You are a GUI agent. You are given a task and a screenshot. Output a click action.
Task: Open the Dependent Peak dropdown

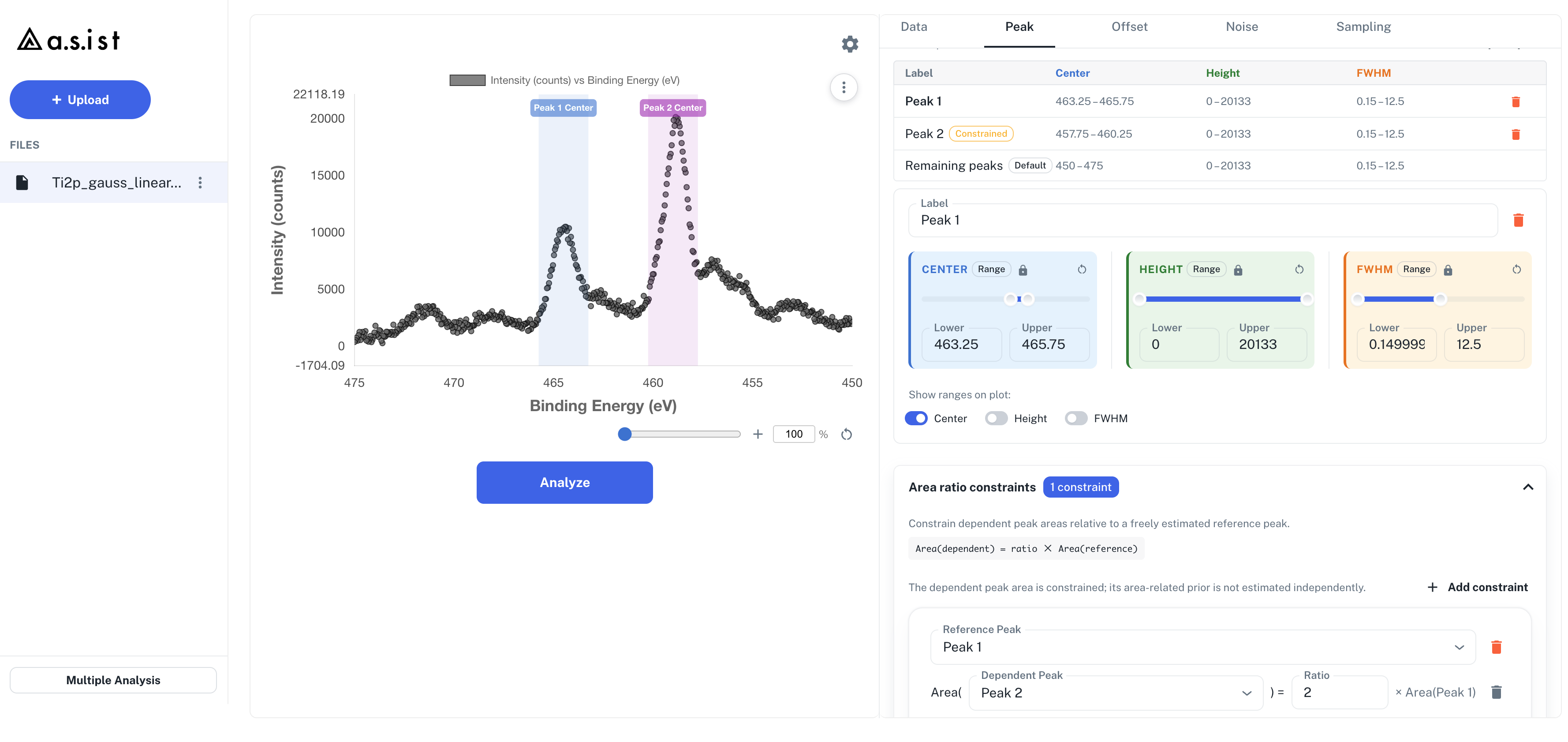(1116, 693)
